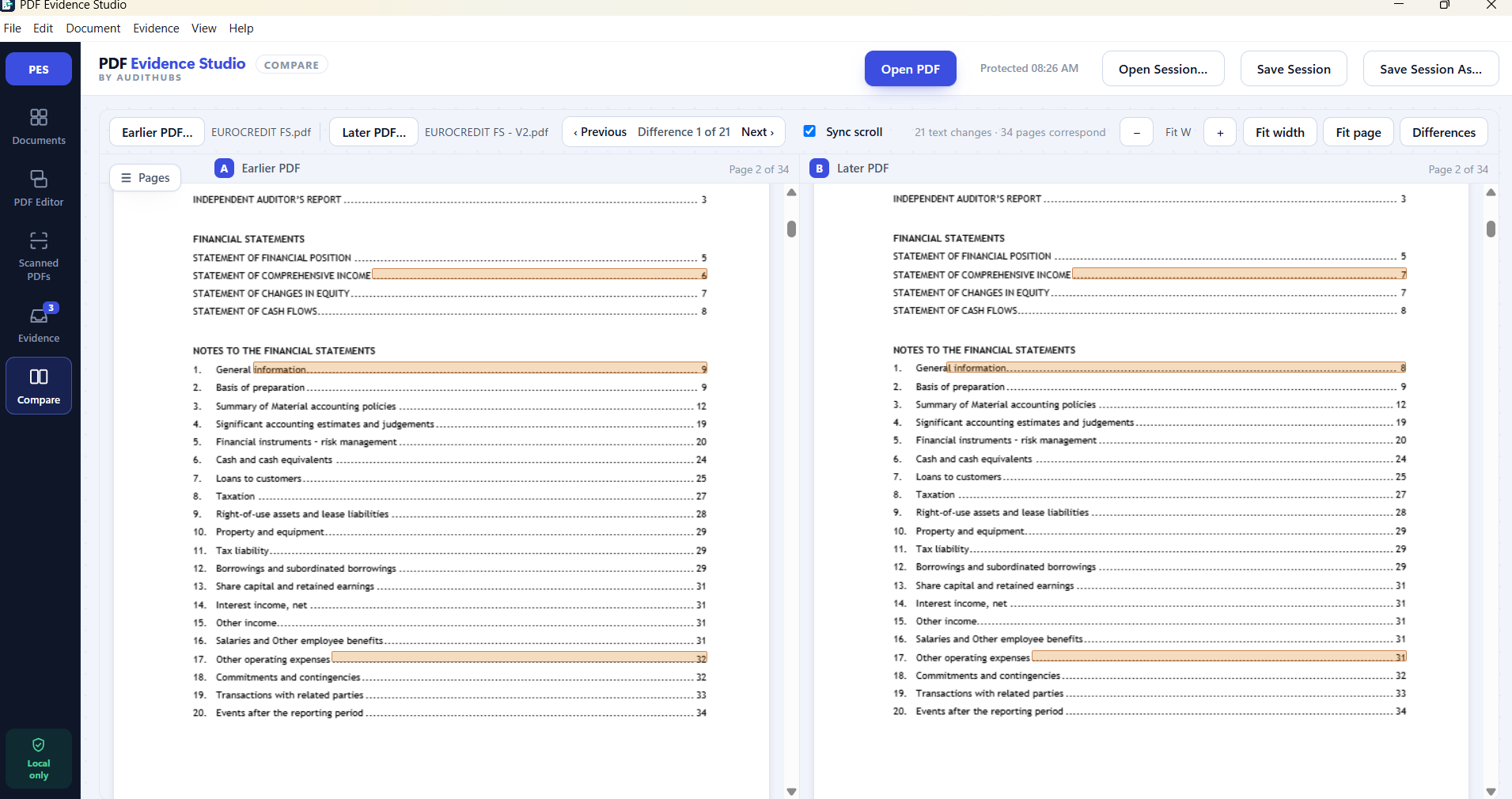Choose an Earlier PDF... file
1512x799 pixels.
(157, 132)
